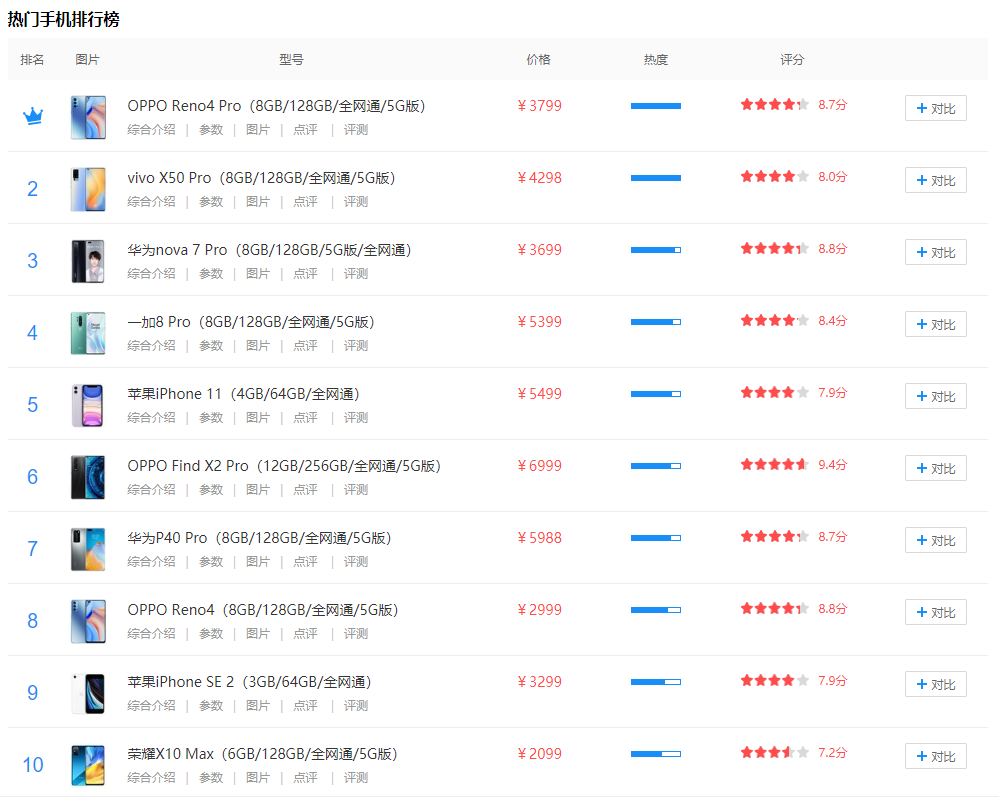999x800 pixels.
Task: Click the popularity bar for 华为nova 7 Pro
Action: [x=655, y=250]
